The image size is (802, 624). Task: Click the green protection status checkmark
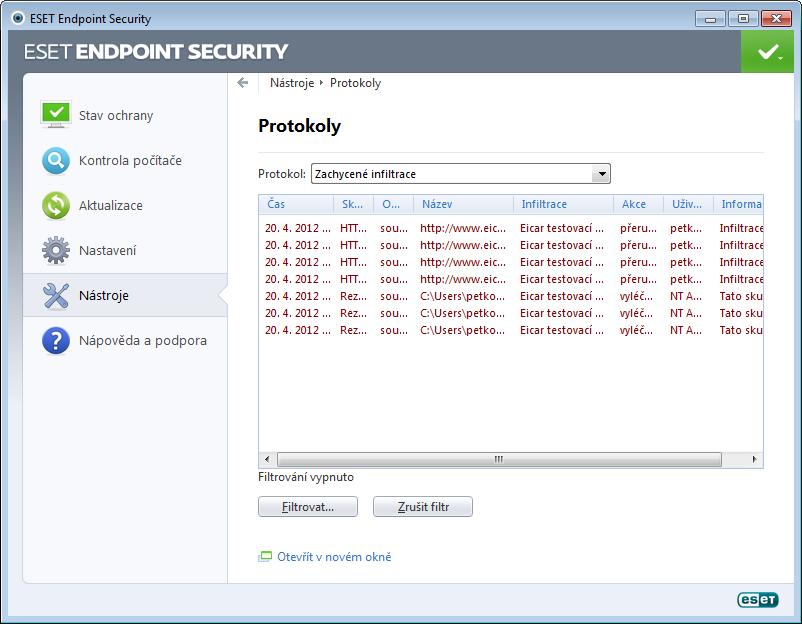[x=768, y=52]
